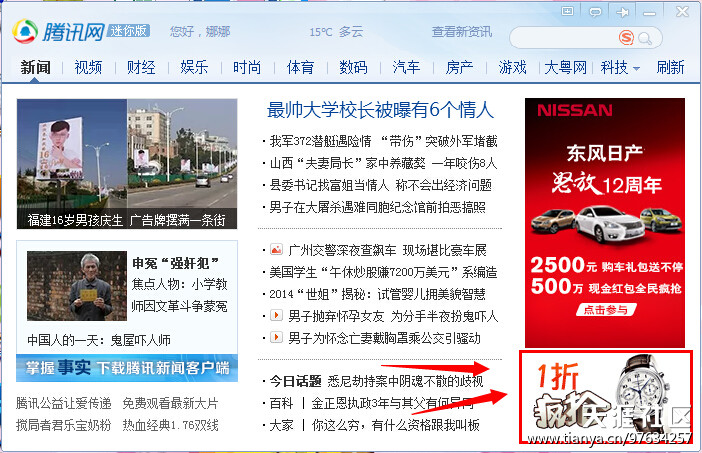Switch to the 汽车 tab
The image size is (702, 453).
[x=407, y=68]
